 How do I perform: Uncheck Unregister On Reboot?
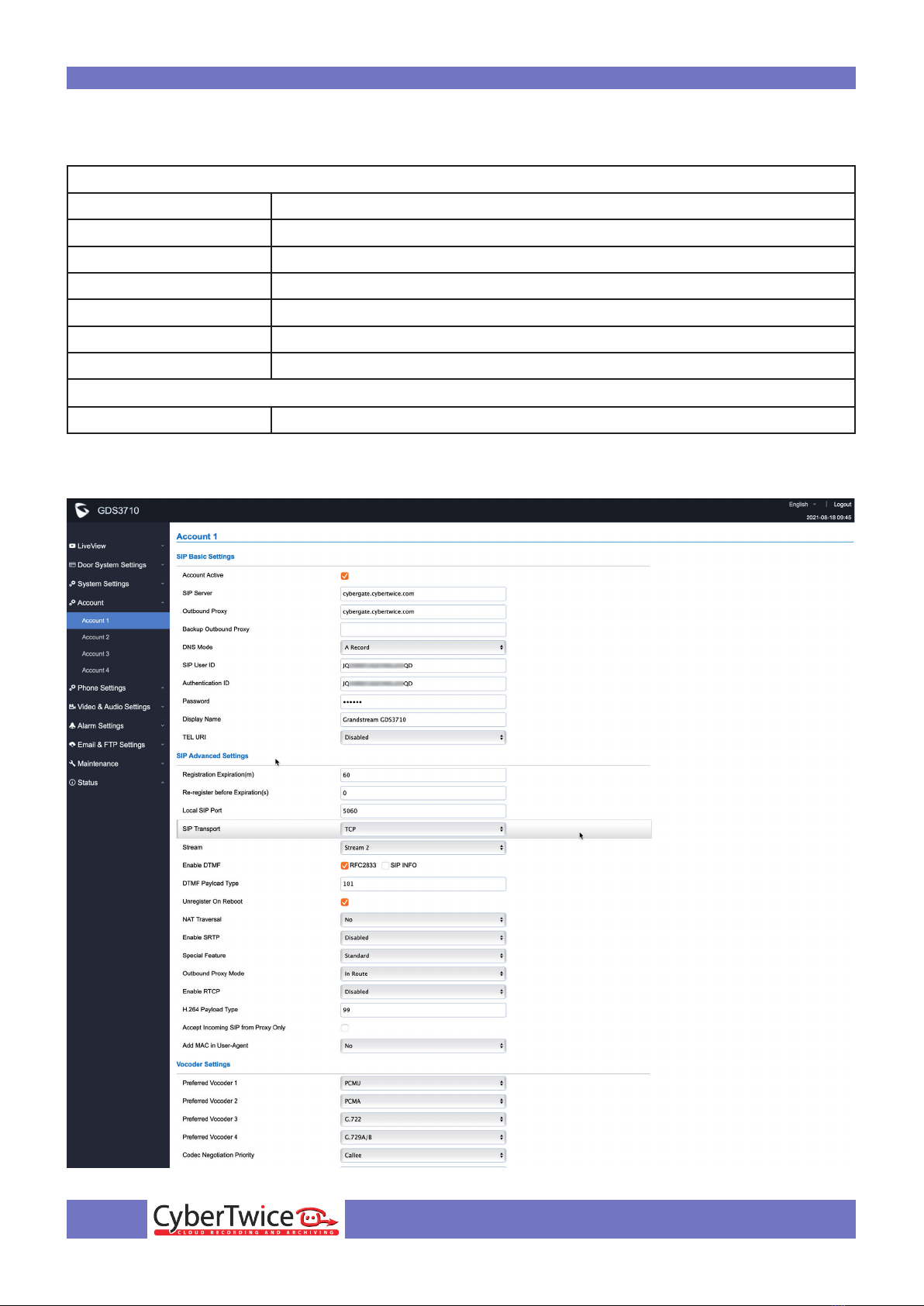coord(345,902)
